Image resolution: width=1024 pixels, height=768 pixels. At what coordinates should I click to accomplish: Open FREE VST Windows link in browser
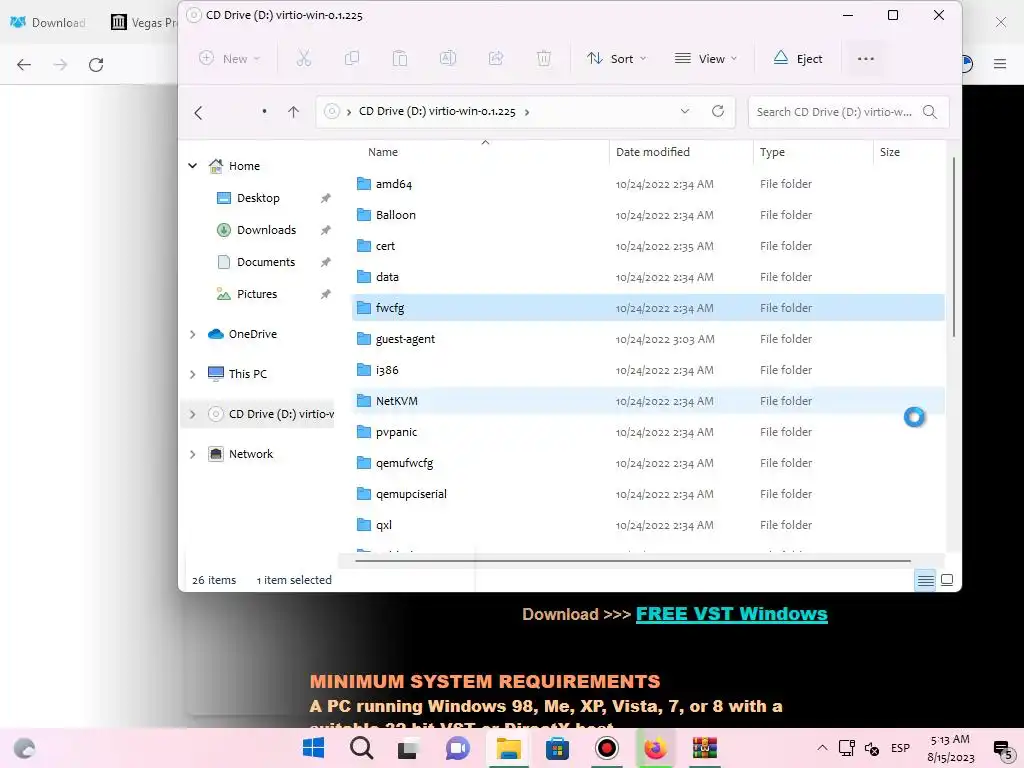coord(731,614)
